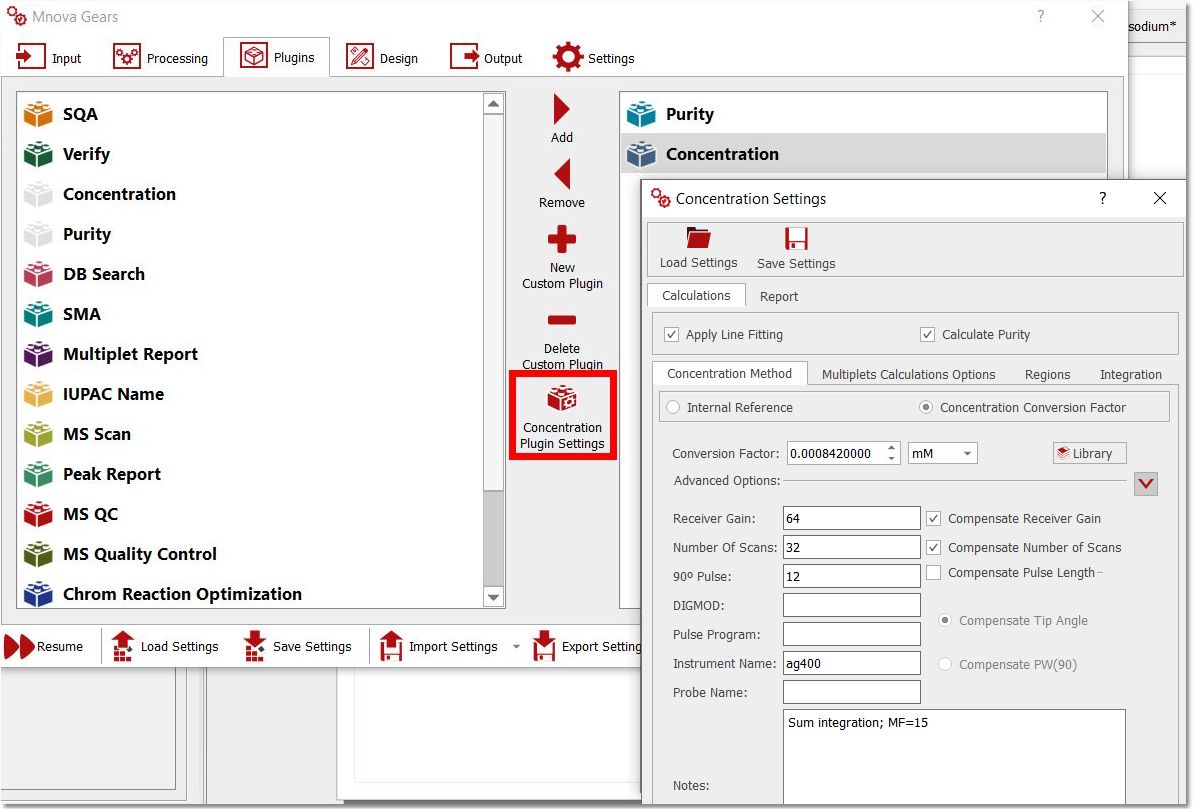Click the MS QC plugin icon

click(38, 514)
